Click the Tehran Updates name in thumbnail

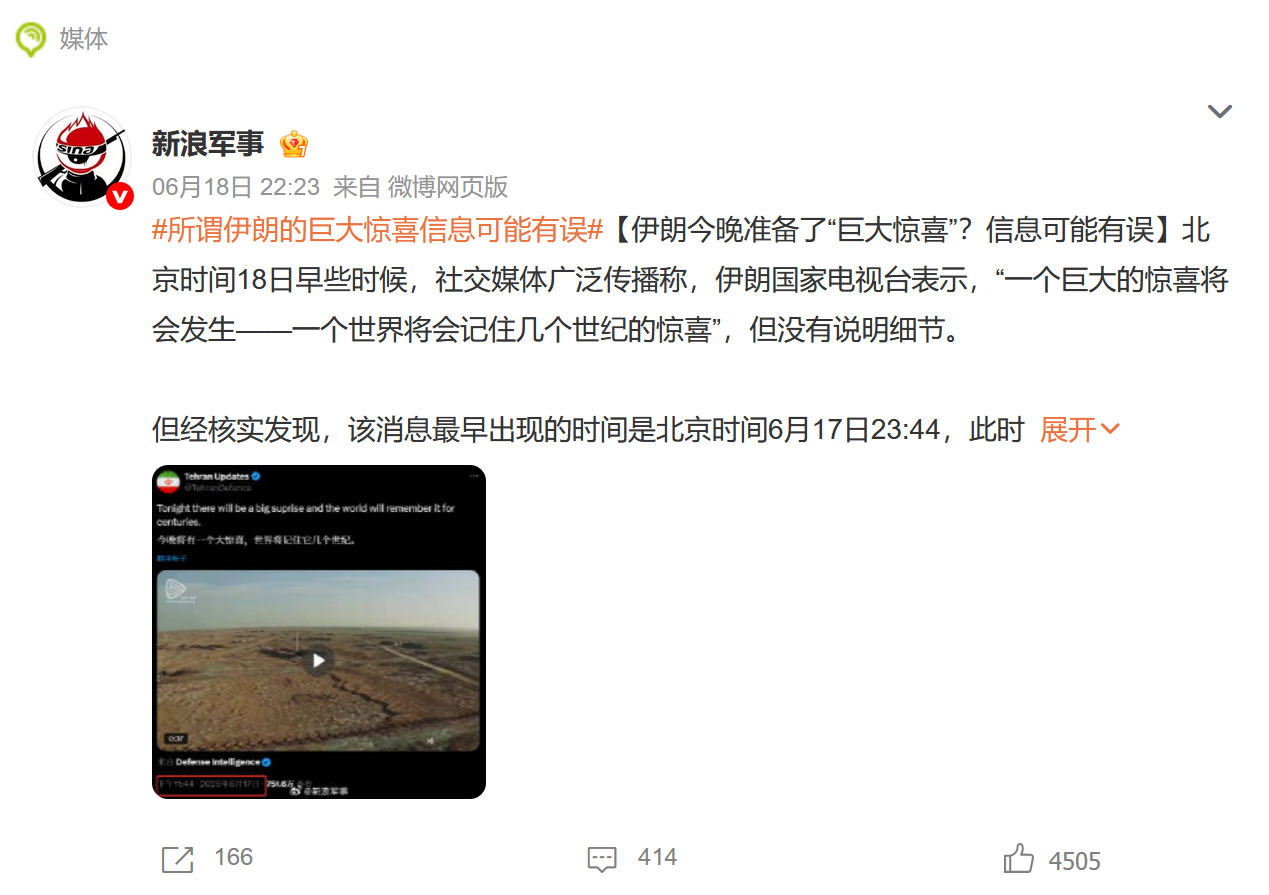[216, 477]
